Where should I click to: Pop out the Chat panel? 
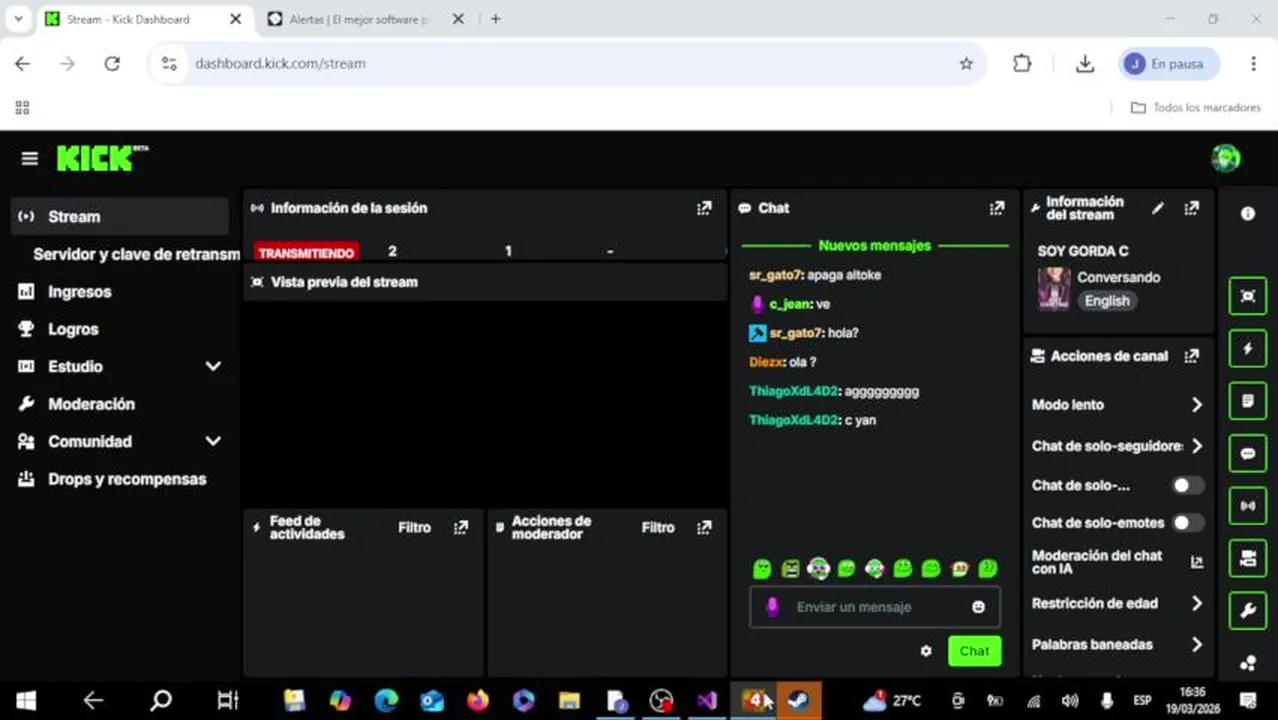click(997, 208)
